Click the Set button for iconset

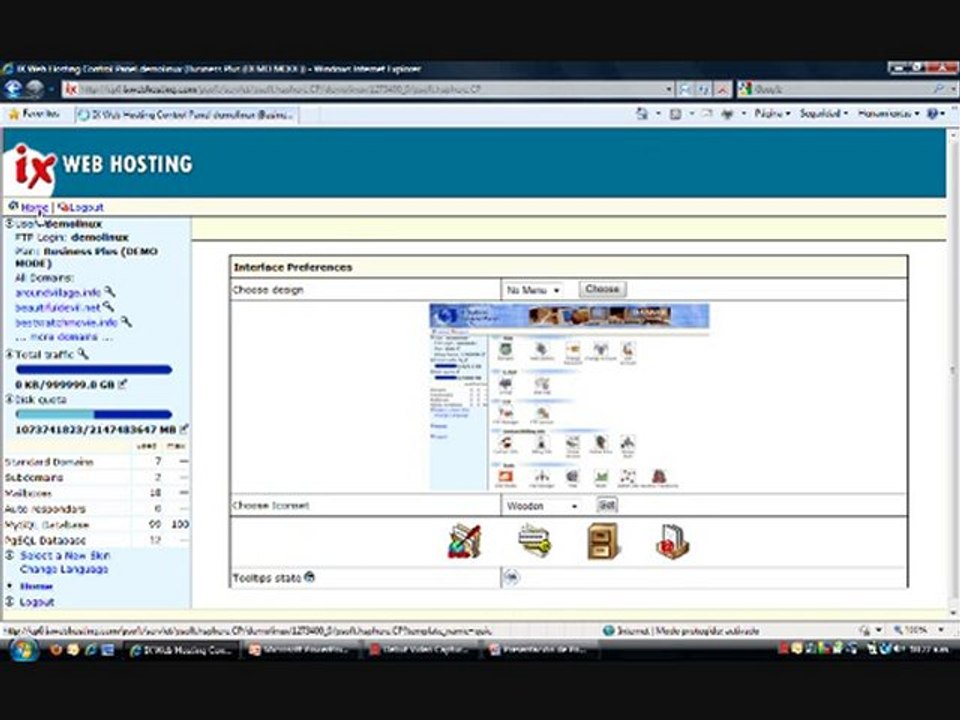(x=607, y=505)
